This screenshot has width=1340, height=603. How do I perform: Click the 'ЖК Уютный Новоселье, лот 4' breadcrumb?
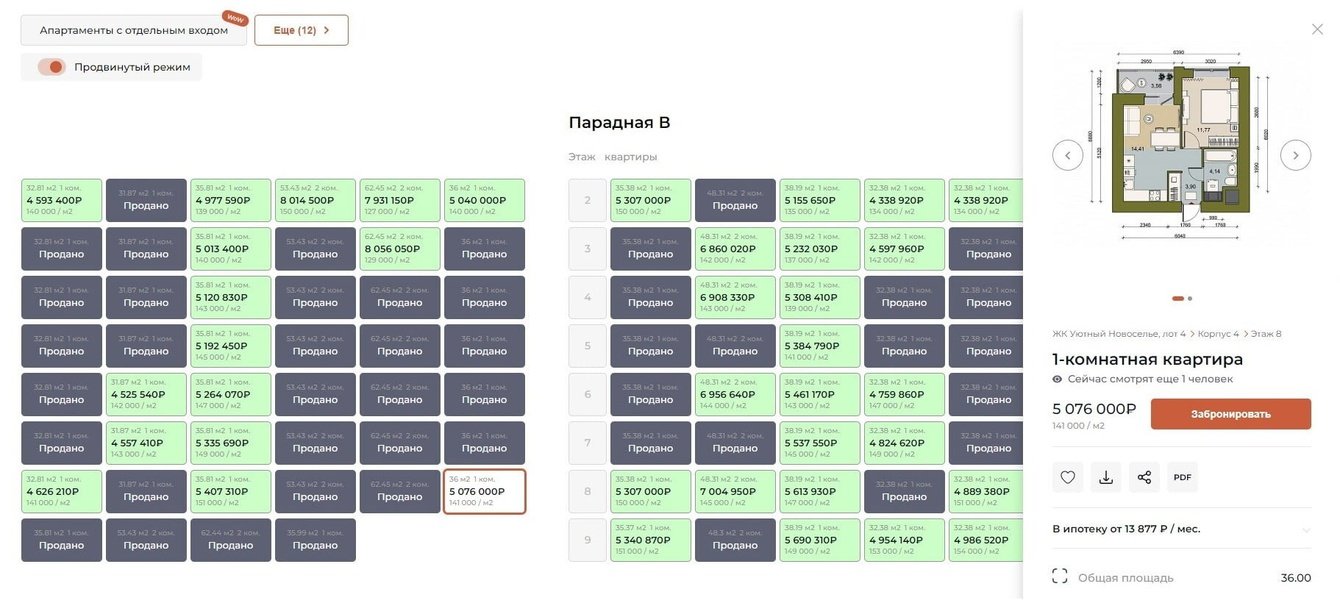coord(1118,334)
